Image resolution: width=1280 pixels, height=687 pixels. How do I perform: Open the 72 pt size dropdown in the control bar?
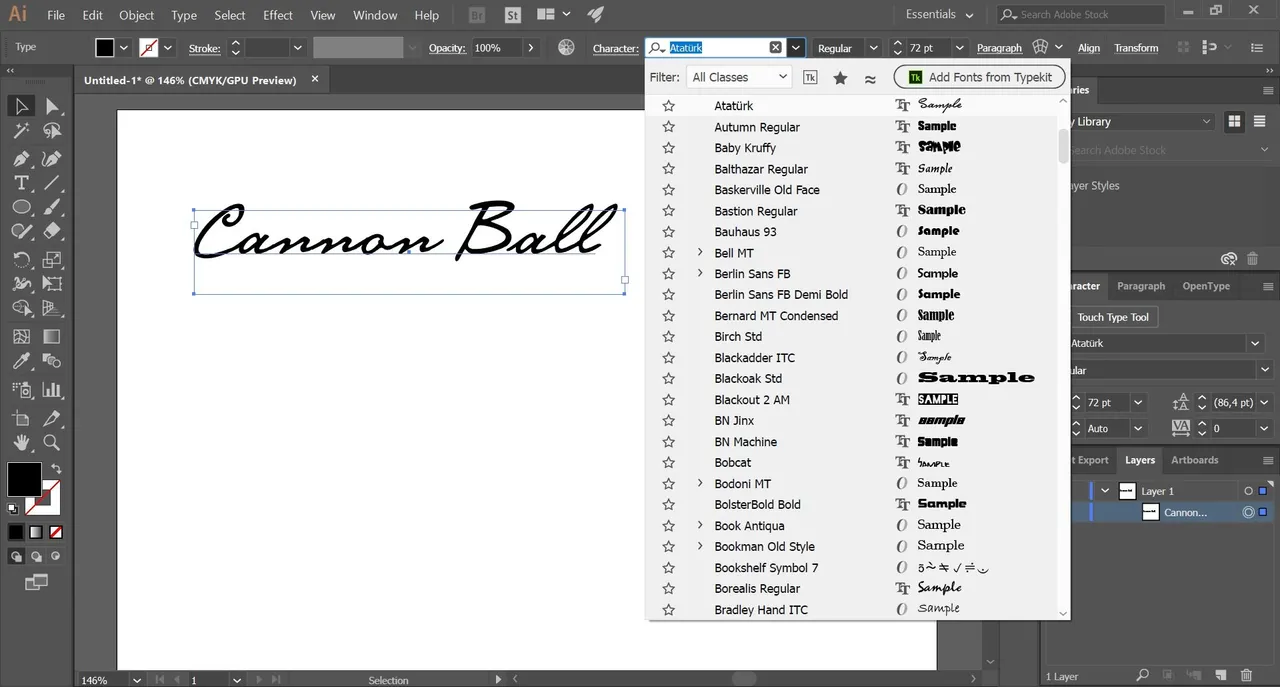coord(960,48)
